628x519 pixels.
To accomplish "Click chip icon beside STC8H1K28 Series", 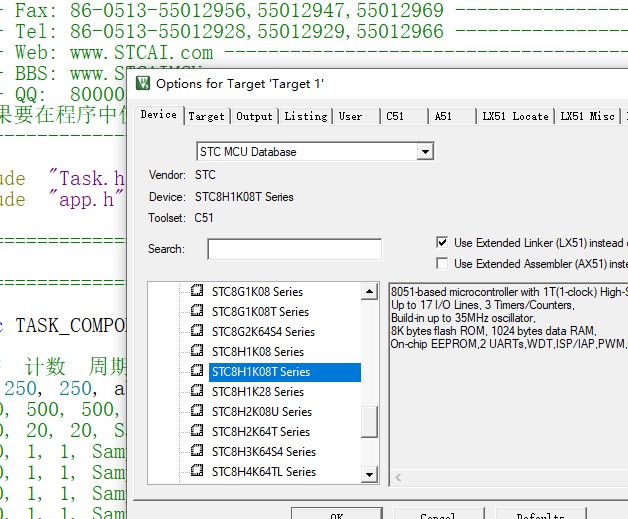I will click(x=197, y=390).
